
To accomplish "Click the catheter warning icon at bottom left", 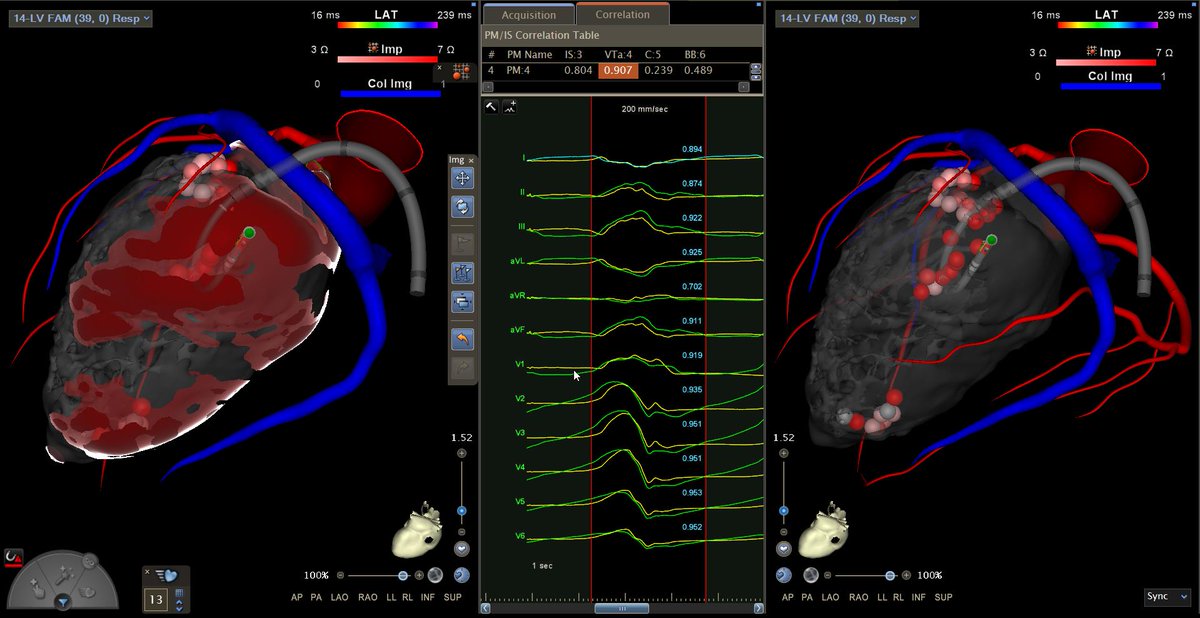I will tap(13, 559).
